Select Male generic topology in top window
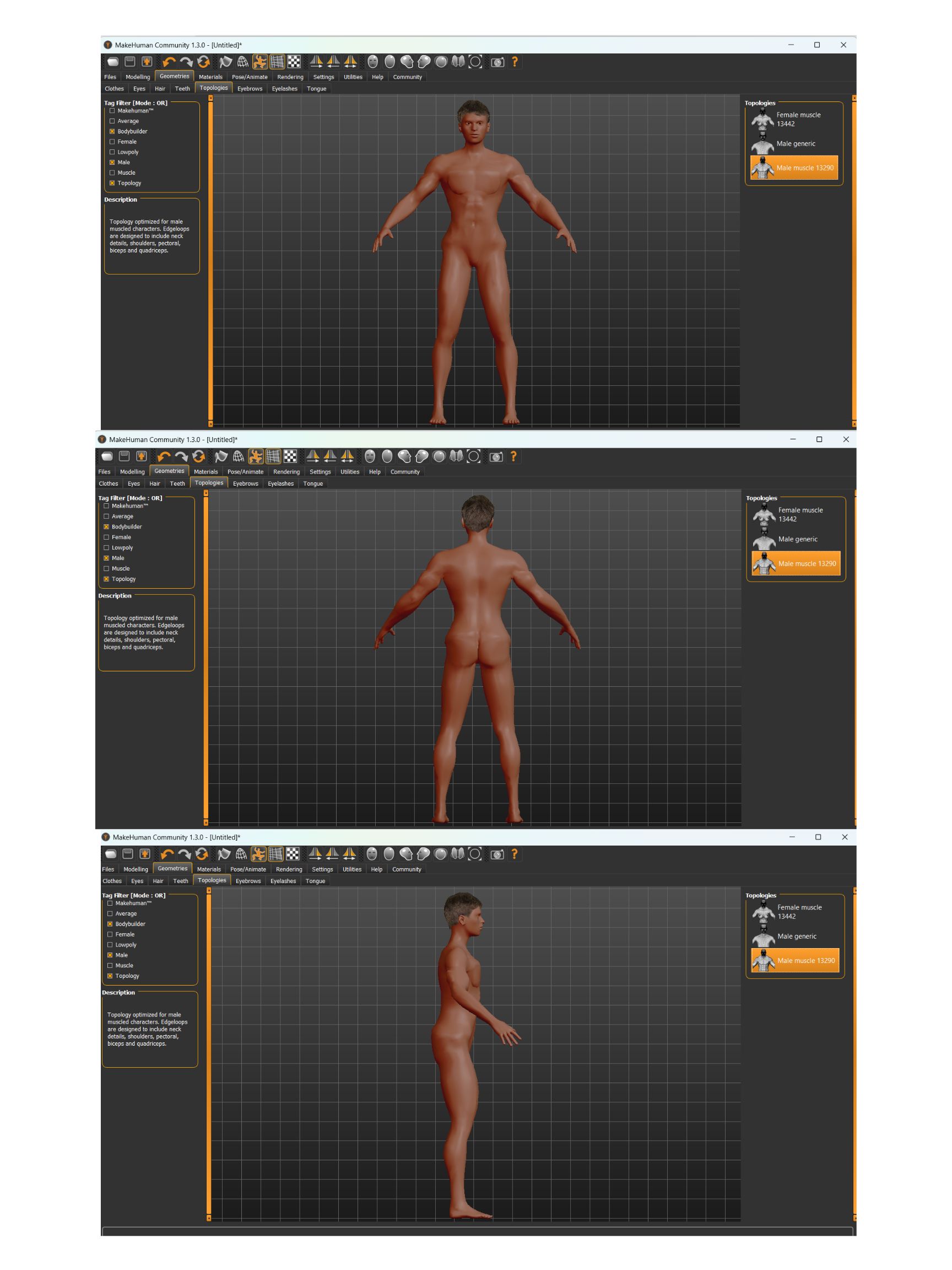The image size is (952, 1270). 795,143
